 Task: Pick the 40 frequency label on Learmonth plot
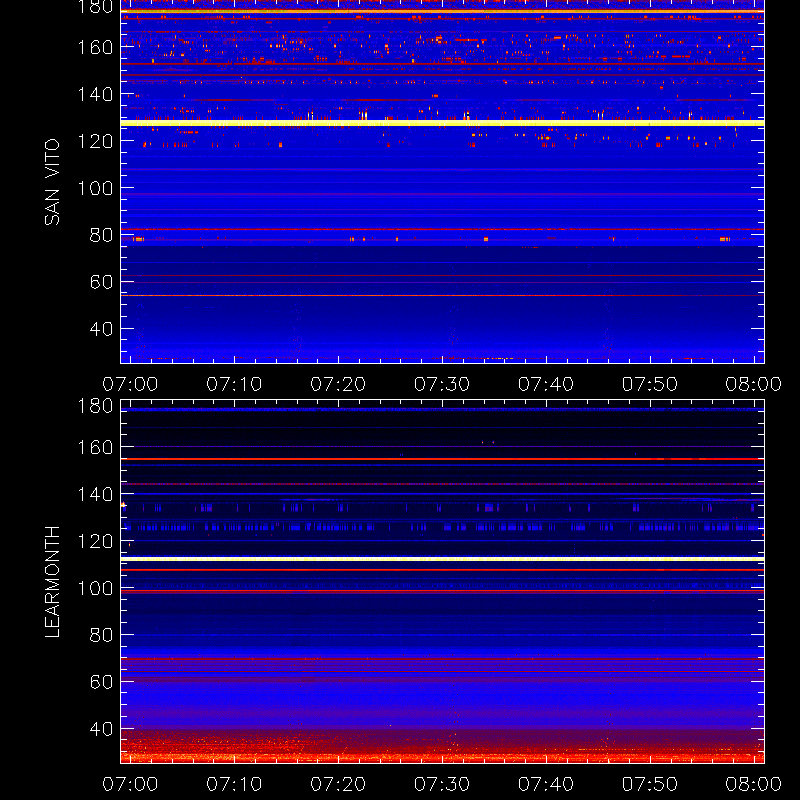click(x=101, y=729)
